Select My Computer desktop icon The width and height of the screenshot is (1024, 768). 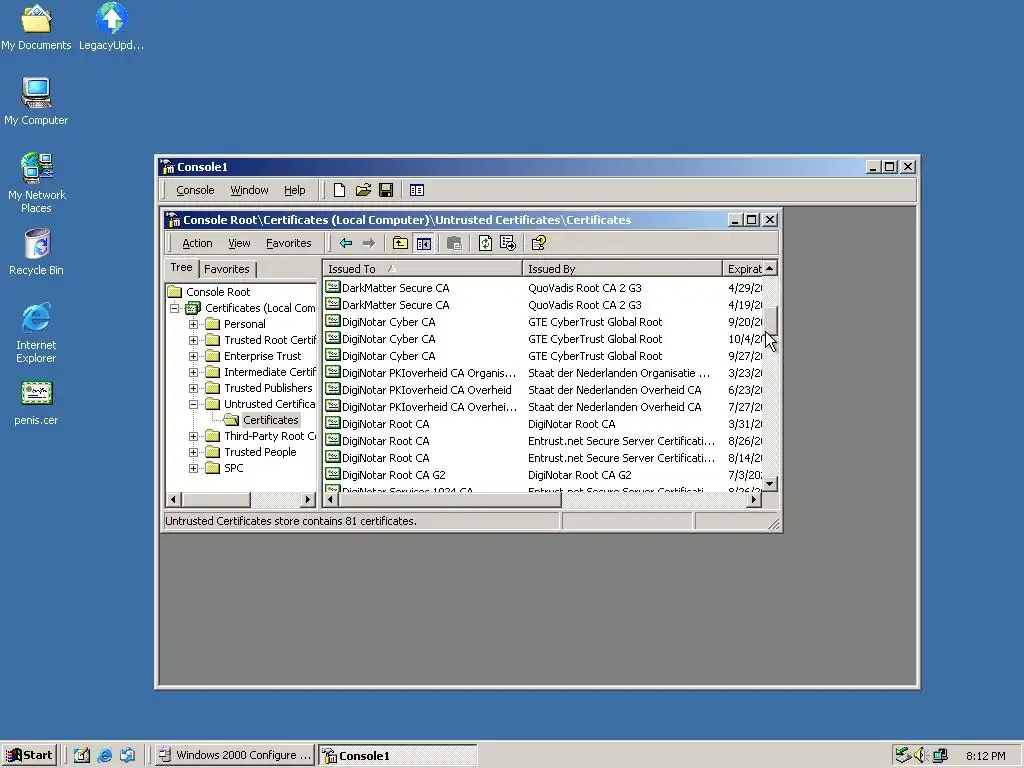[x=36, y=101]
